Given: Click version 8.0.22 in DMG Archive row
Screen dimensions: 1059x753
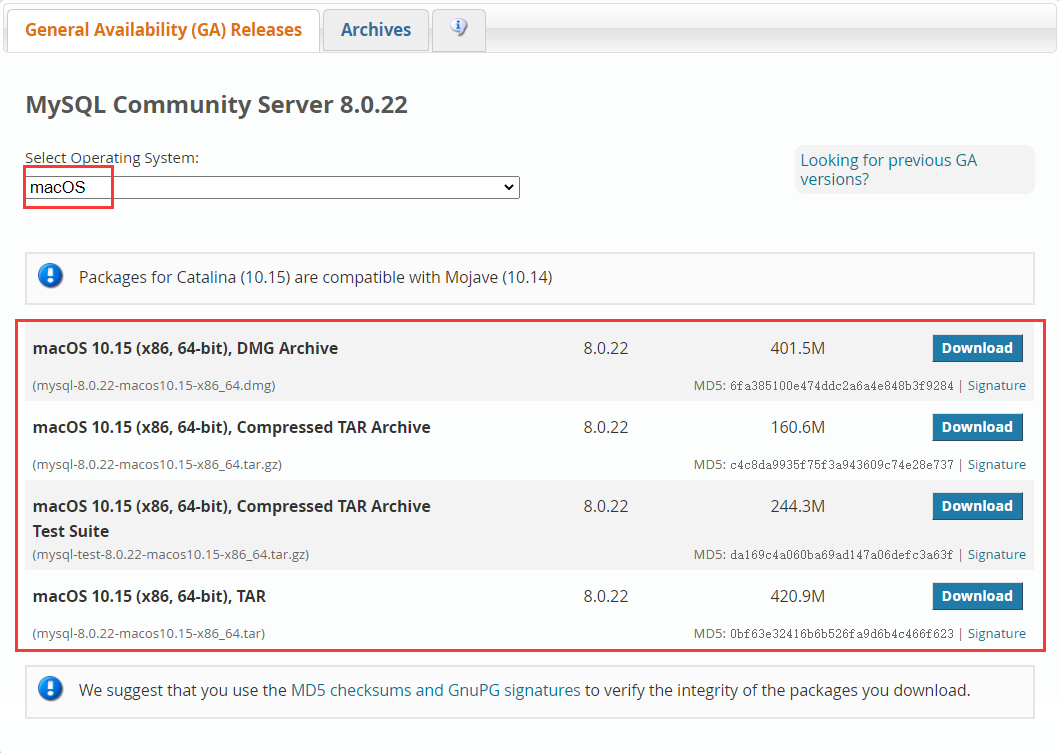Looking at the screenshot, I should pos(606,348).
